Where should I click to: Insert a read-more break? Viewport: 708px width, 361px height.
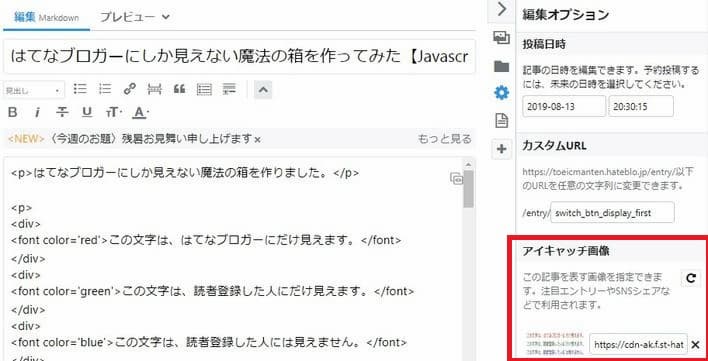(154, 89)
